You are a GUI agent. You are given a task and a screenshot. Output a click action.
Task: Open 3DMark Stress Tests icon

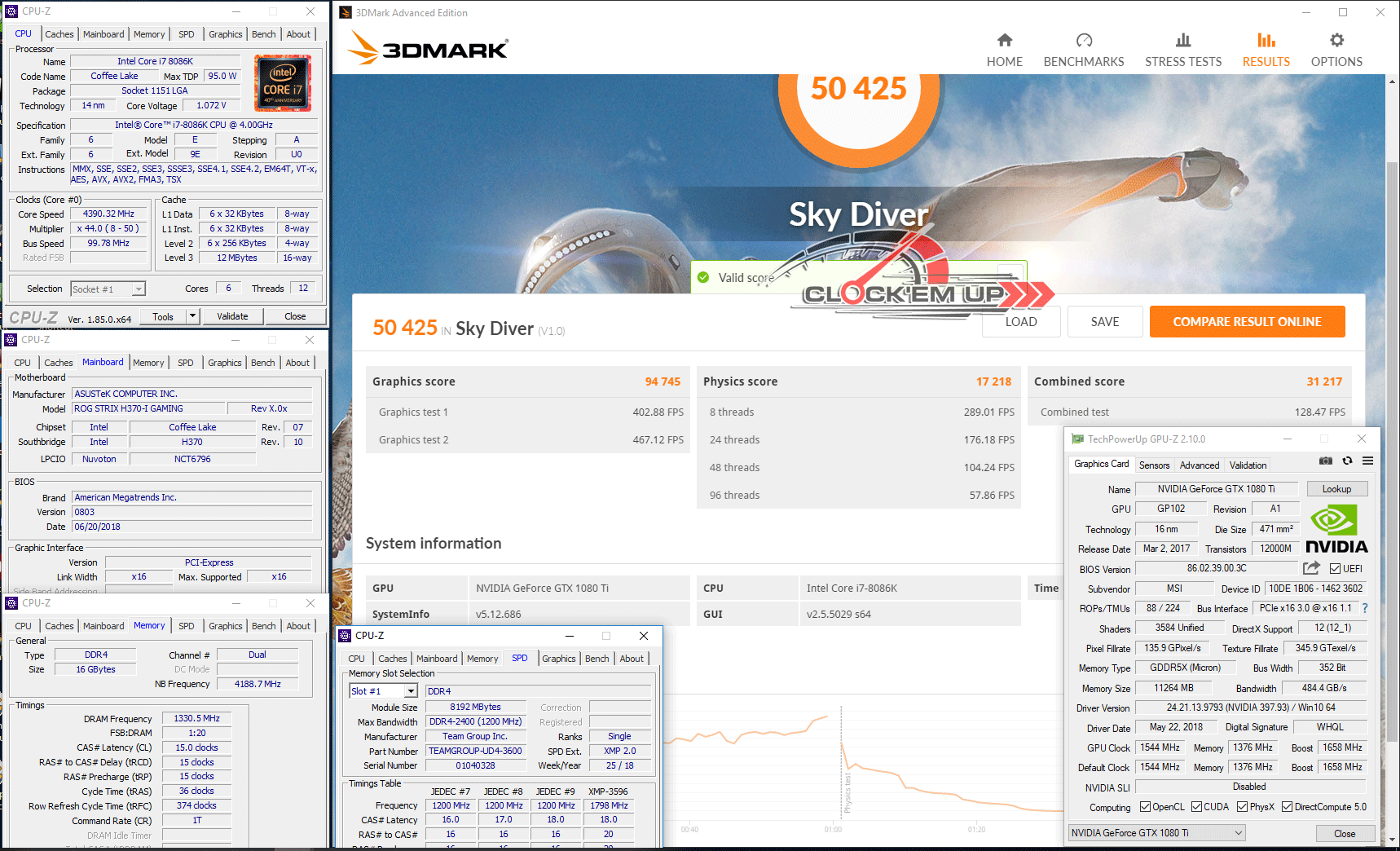[x=1182, y=41]
